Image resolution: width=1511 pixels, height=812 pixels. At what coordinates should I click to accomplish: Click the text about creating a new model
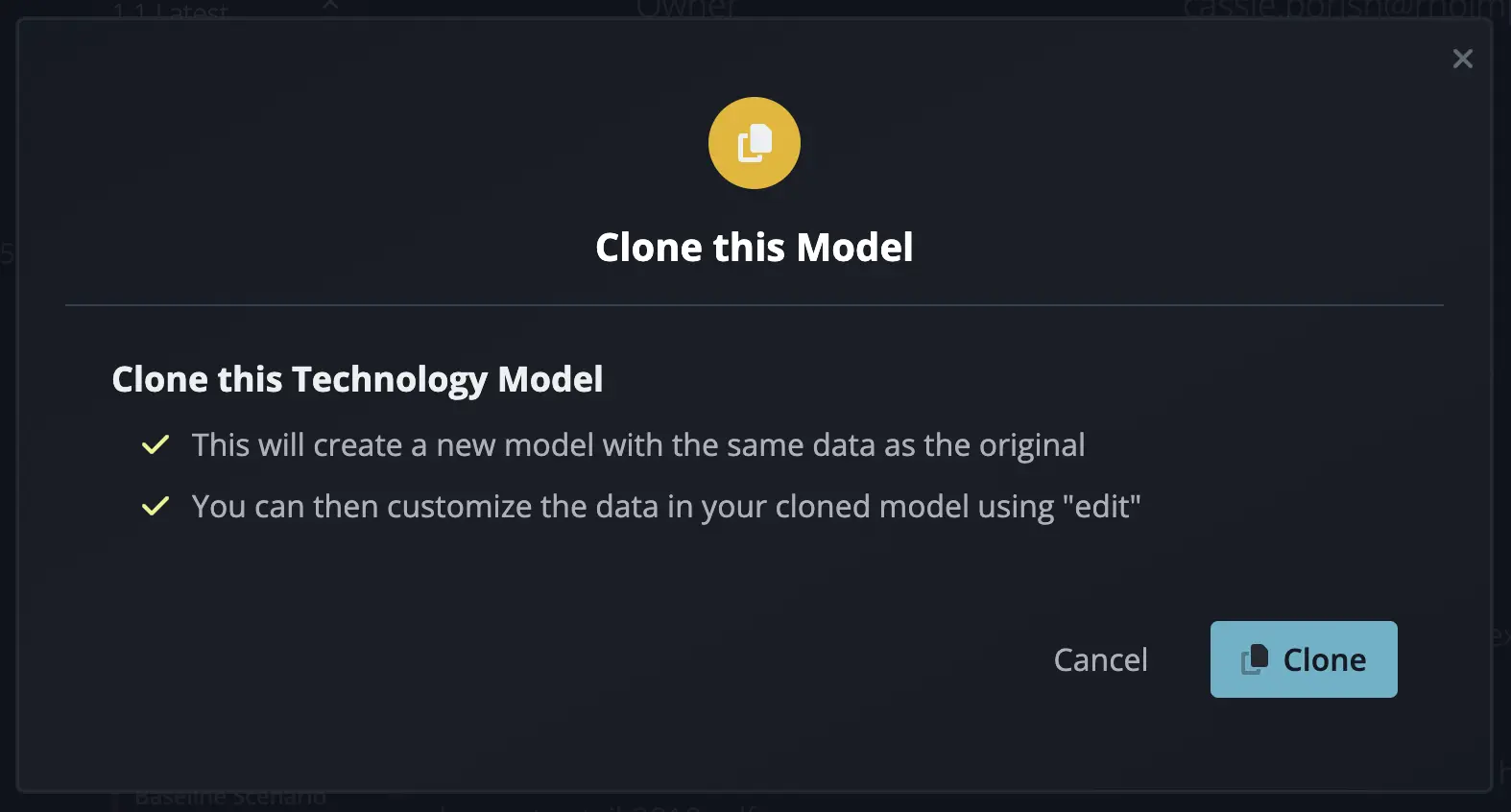click(639, 444)
